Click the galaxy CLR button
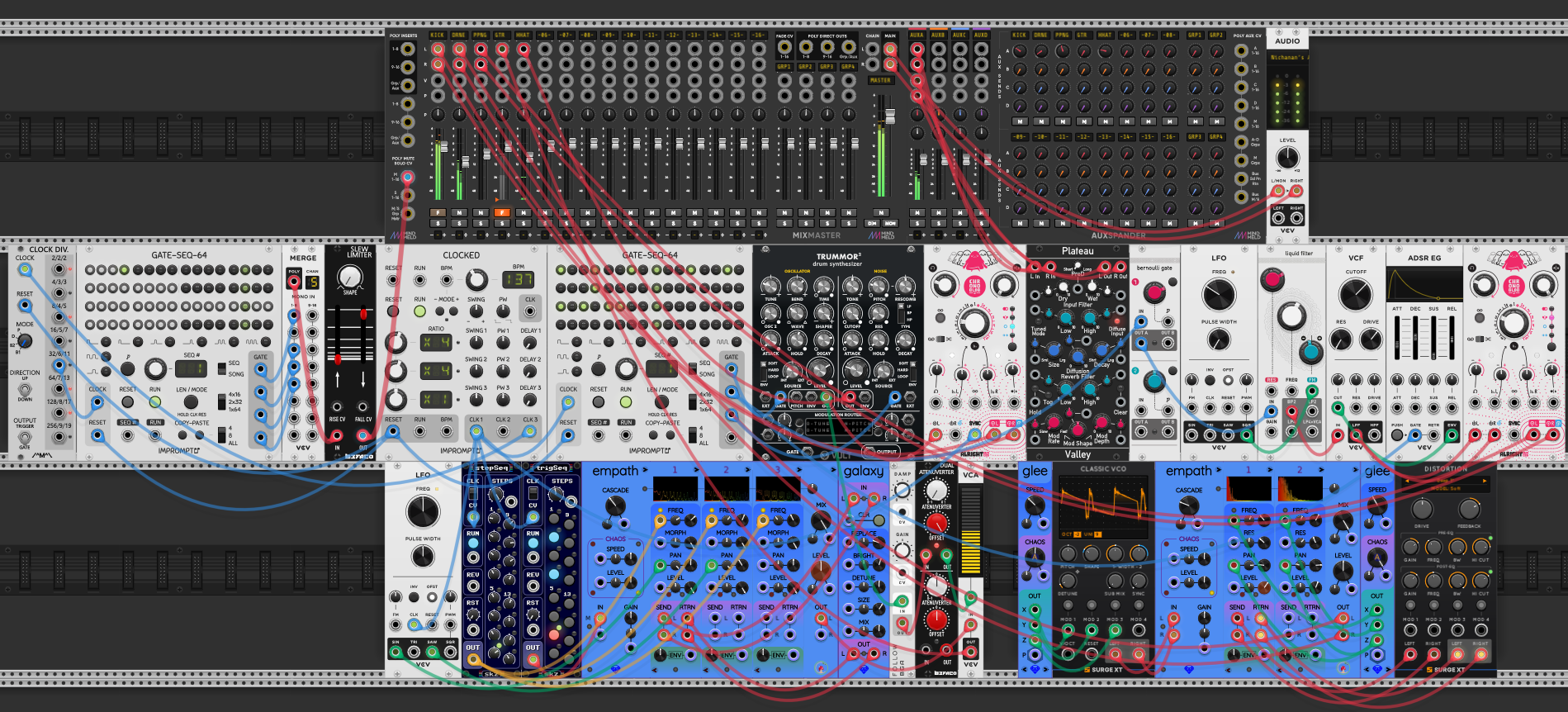 pyautogui.click(x=880, y=520)
